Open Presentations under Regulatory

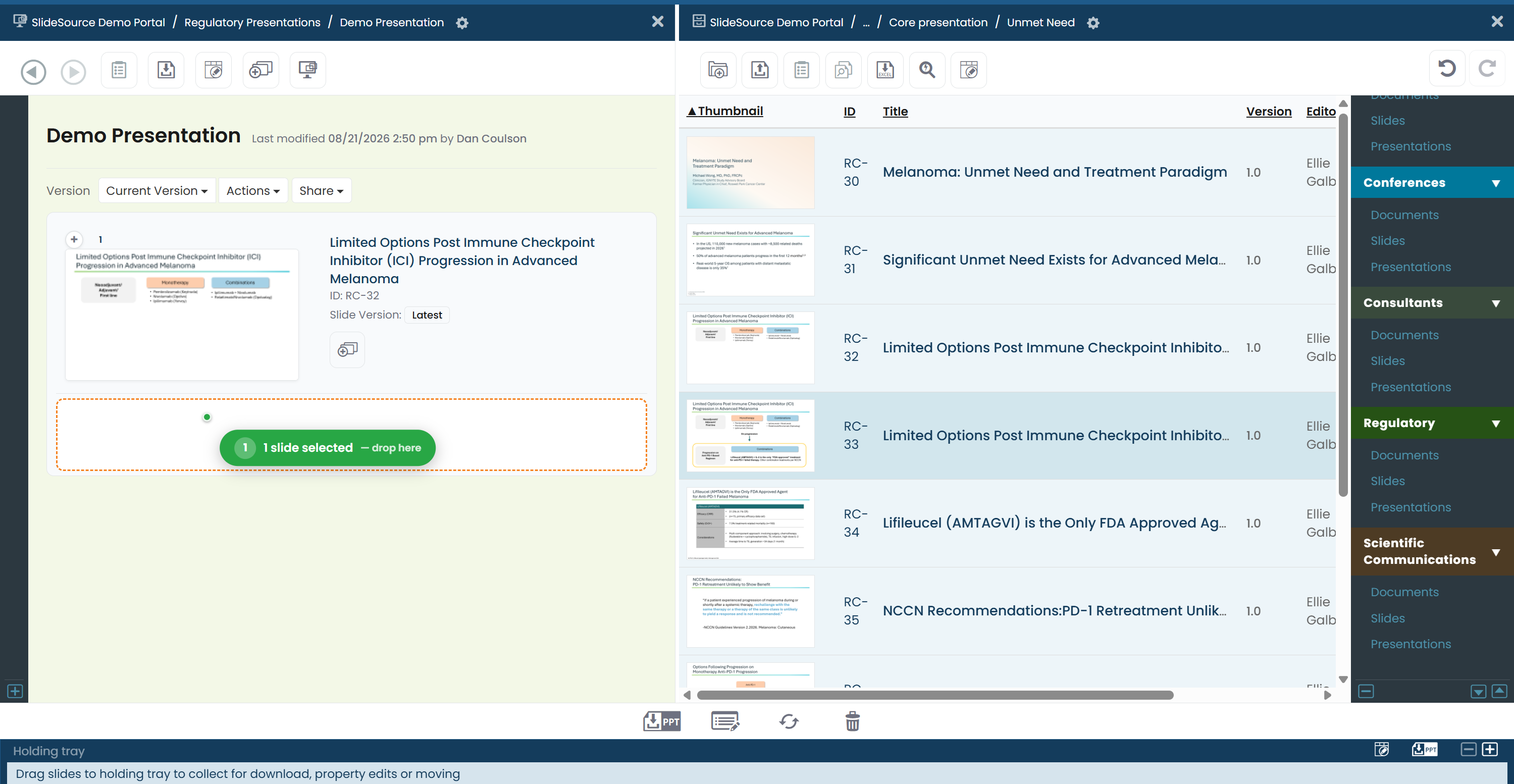tap(1411, 507)
